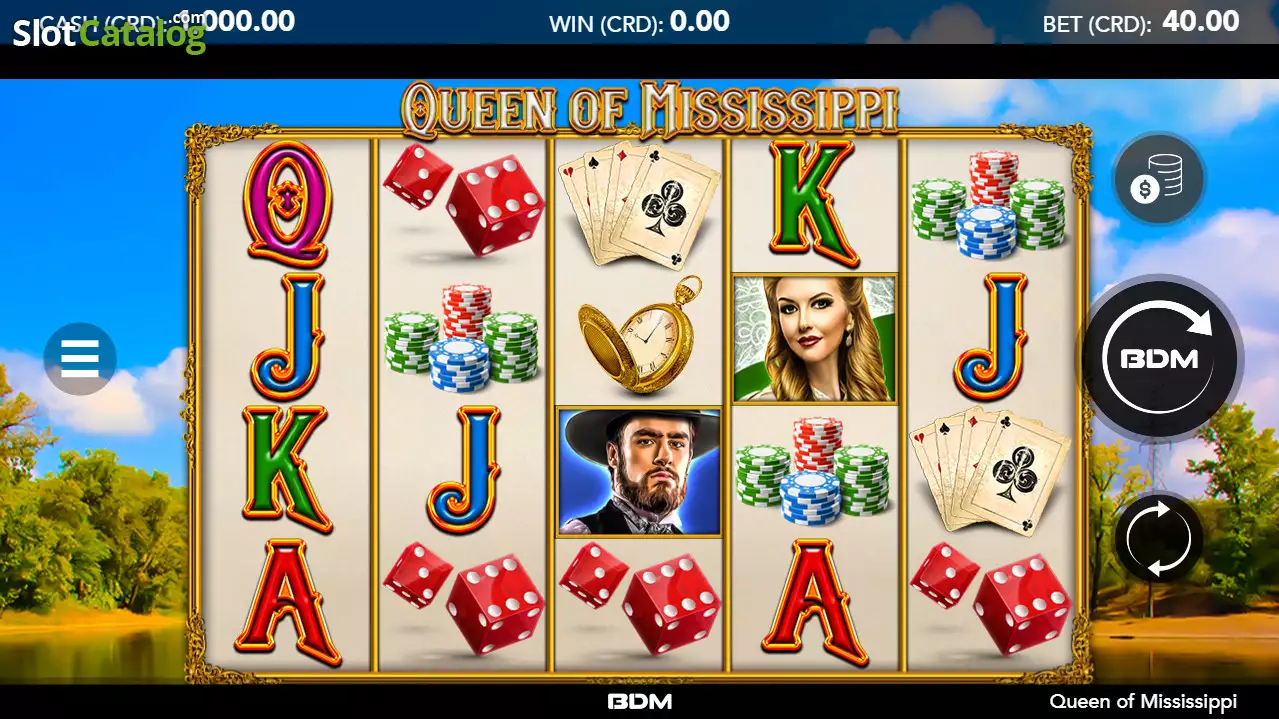Click the pink Q symbol on reel one
The image size is (1279, 719).
point(287,205)
